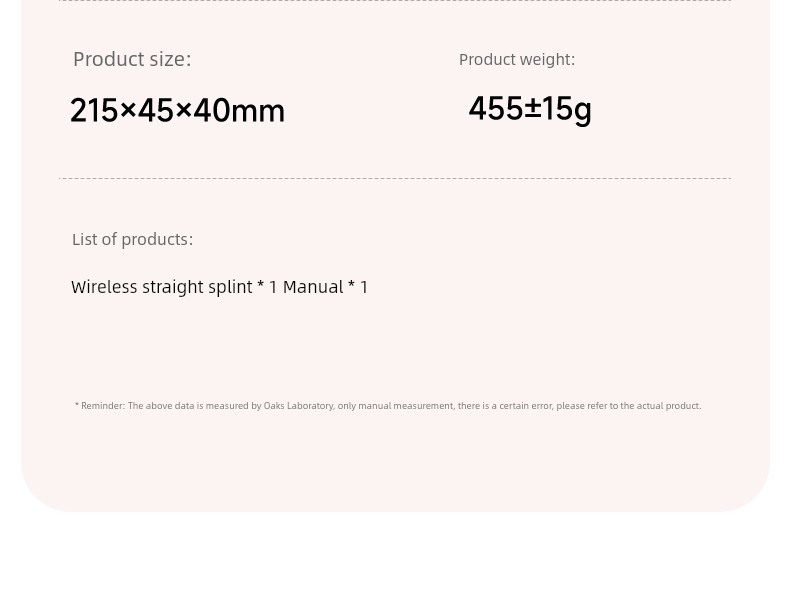Click the "List of products:" heading
Screen dimensions: 790x612
pos(133,239)
